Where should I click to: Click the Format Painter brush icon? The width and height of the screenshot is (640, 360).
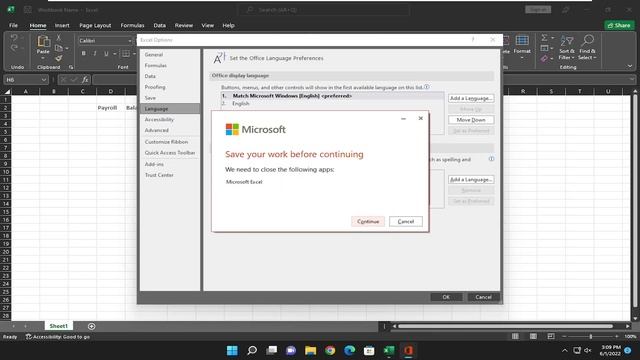tap(59, 58)
